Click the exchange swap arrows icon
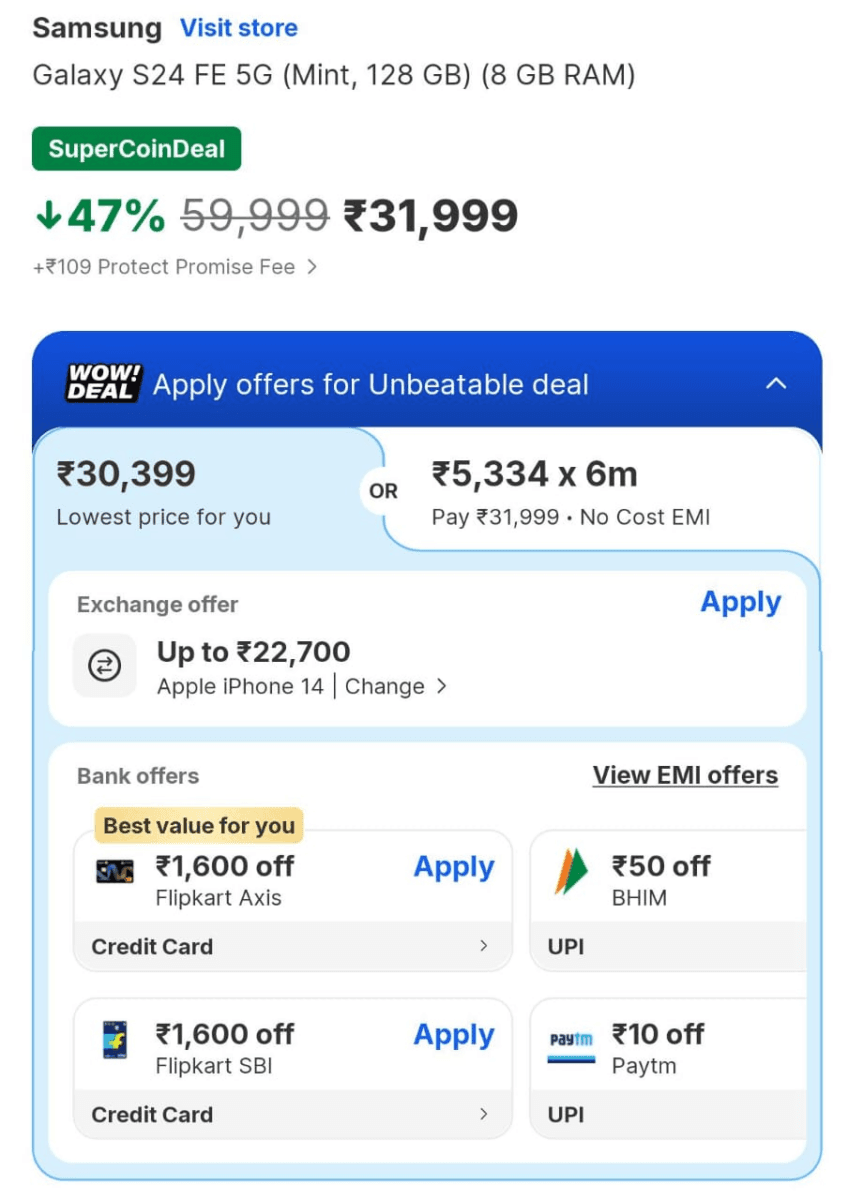This screenshot has height=1200, width=848. pyautogui.click(x=105, y=665)
